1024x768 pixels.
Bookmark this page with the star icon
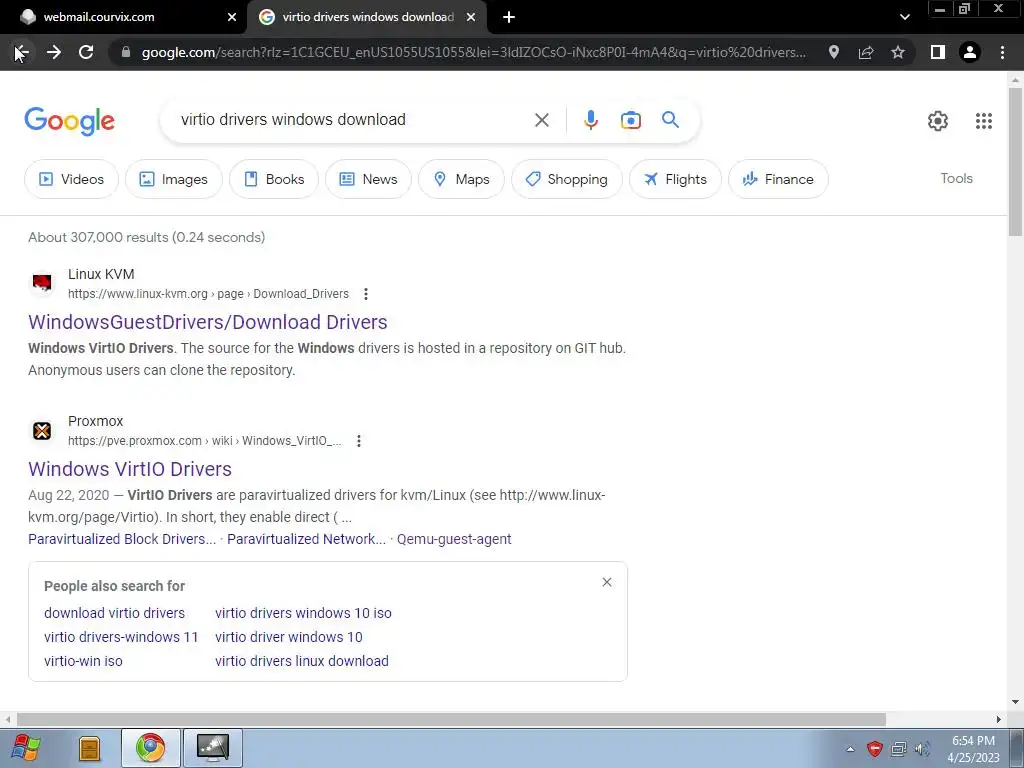(898, 52)
